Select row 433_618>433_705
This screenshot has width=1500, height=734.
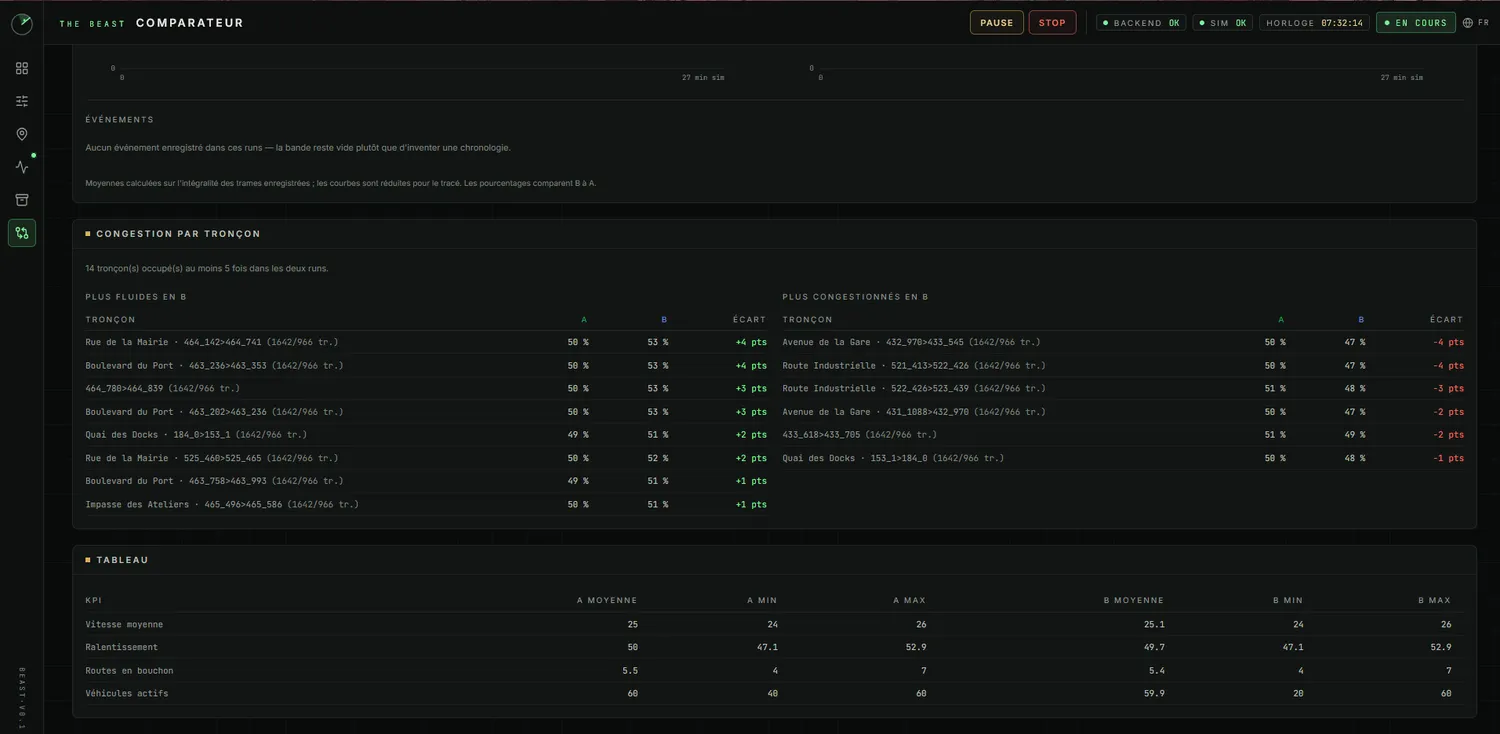coord(1123,434)
